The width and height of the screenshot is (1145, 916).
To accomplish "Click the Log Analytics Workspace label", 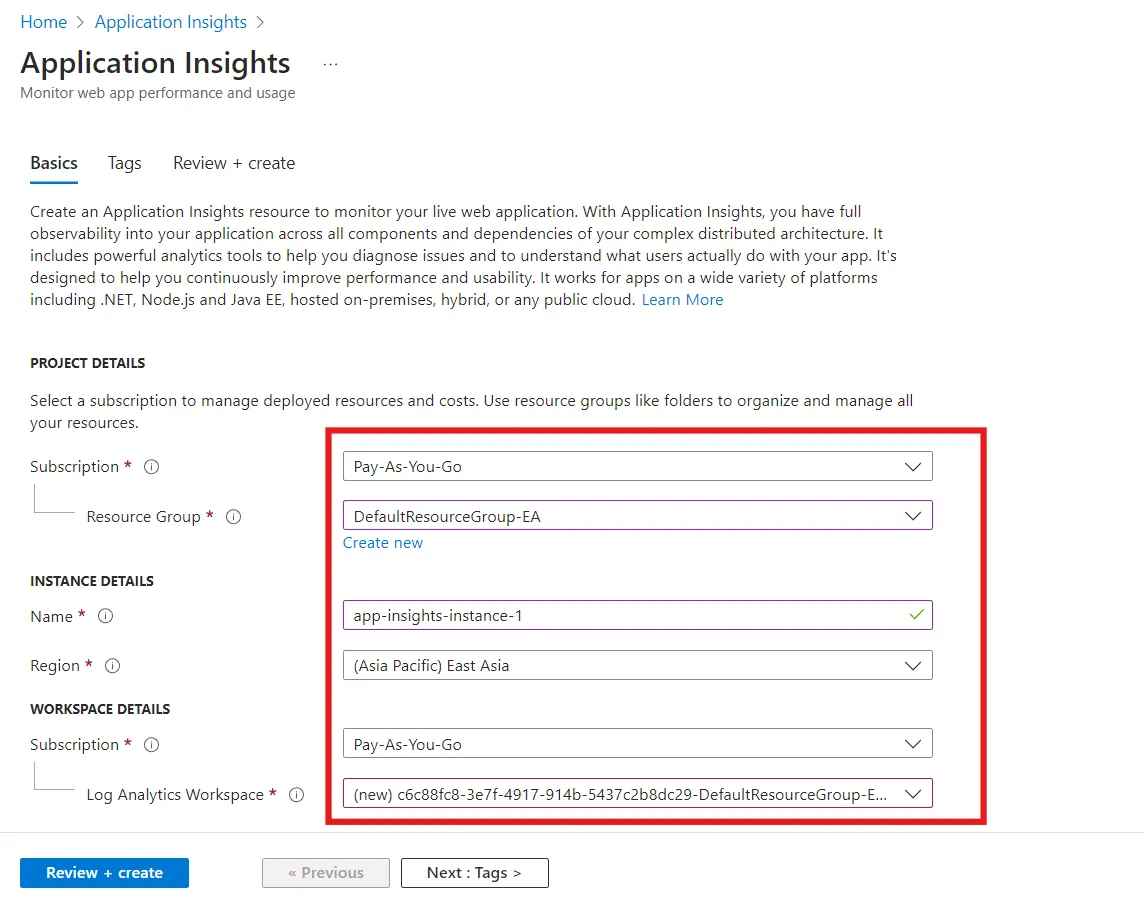I will click(175, 795).
